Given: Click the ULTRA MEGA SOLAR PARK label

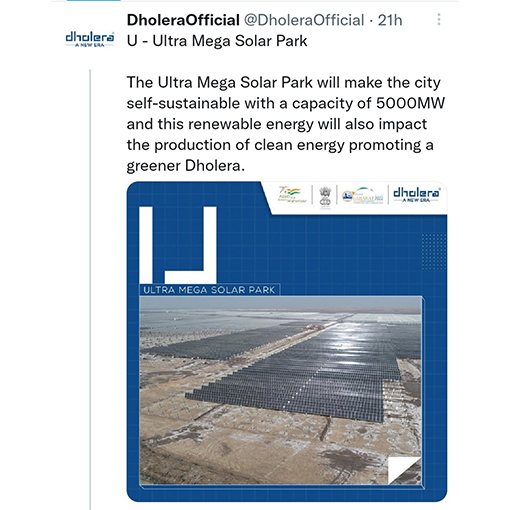Looking at the screenshot, I should 209,290.
